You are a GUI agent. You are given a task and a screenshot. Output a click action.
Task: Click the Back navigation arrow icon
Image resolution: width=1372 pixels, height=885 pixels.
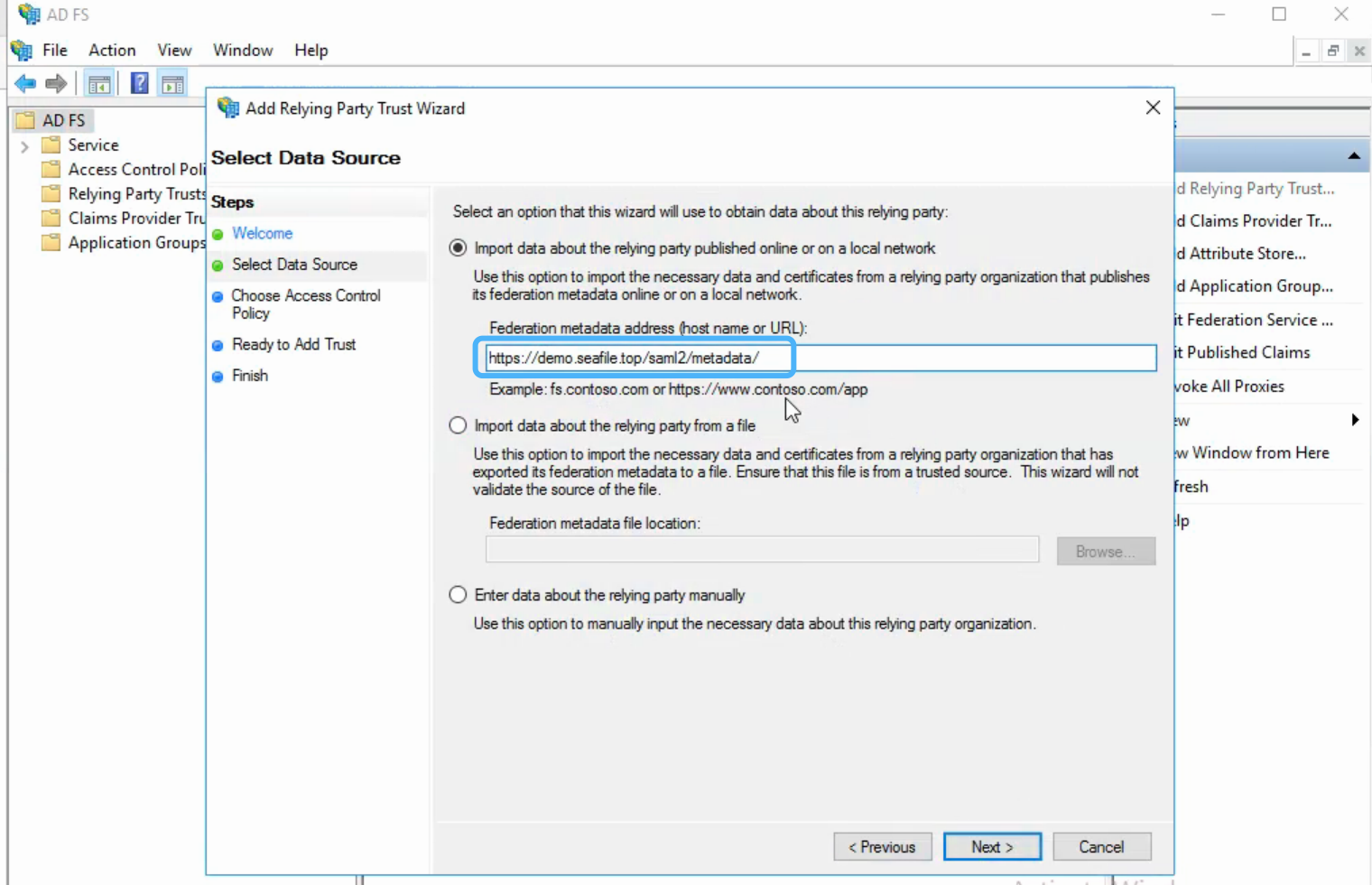(x=24, y=83)
